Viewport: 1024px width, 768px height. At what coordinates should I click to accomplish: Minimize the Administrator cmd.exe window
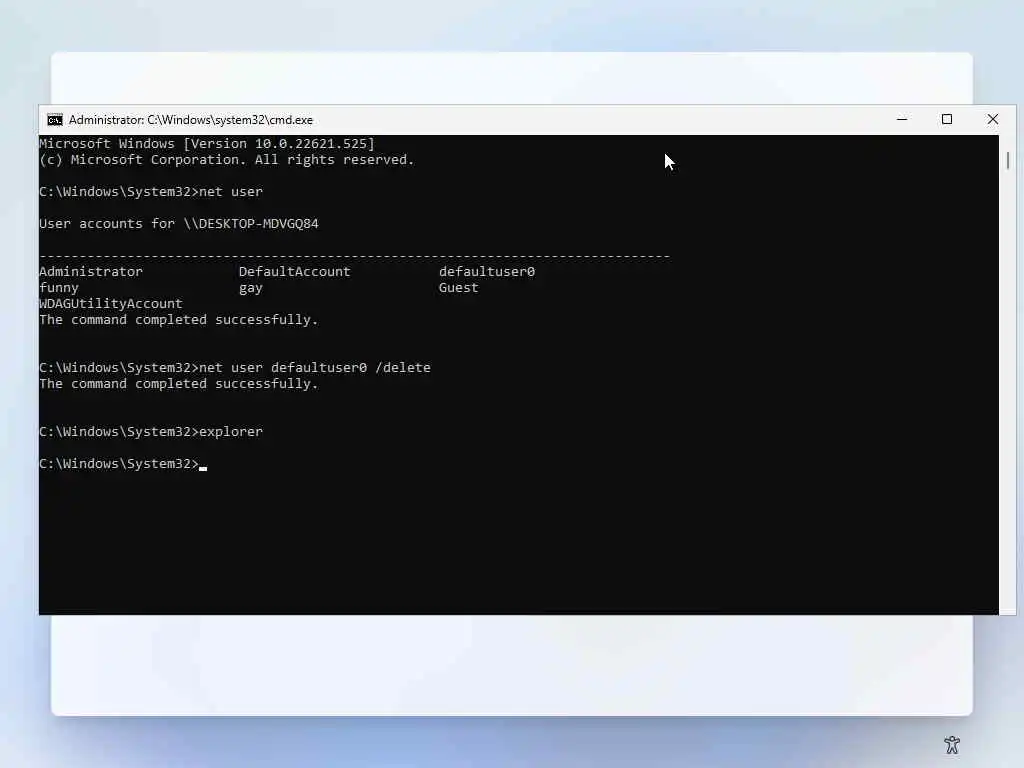pyautogui.click(x=902, y=120)
